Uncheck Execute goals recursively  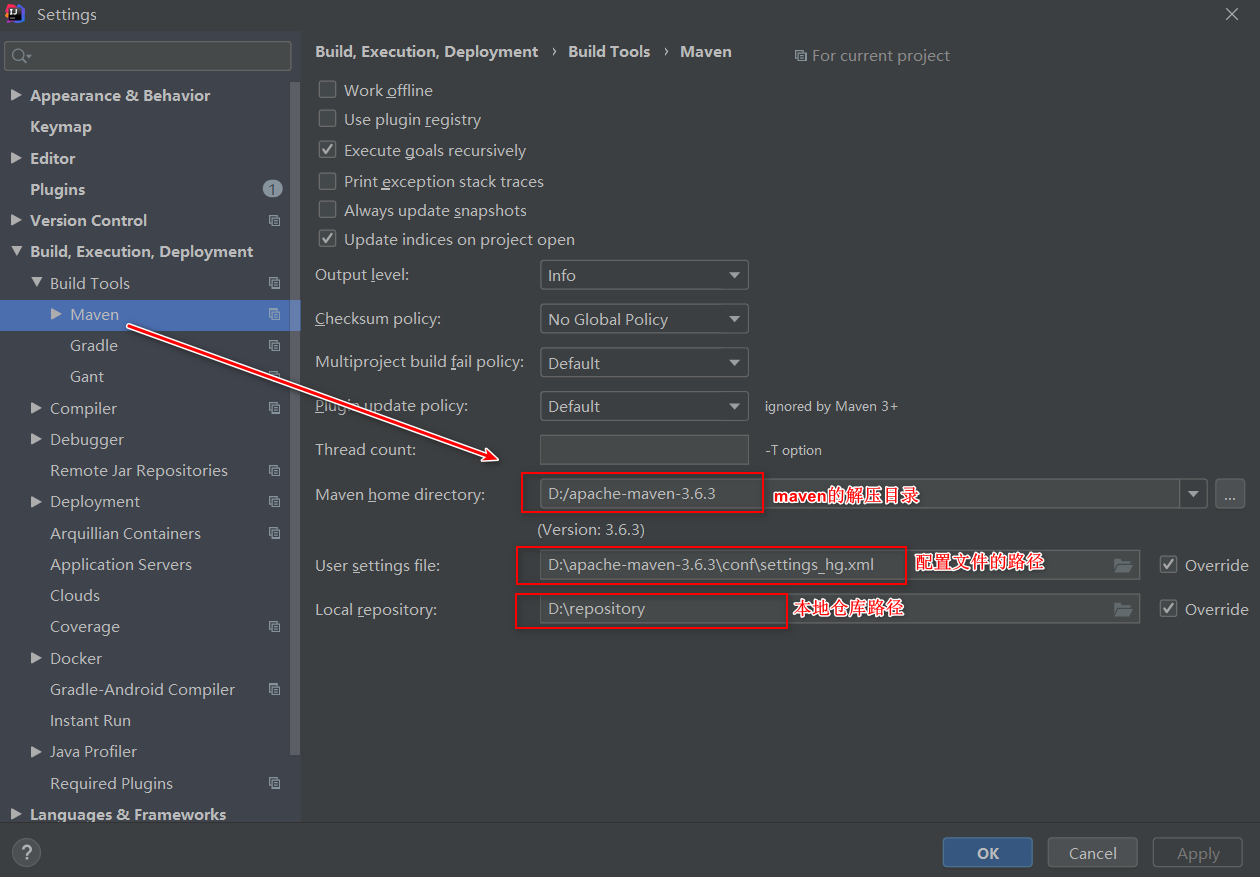tap(327, 150)
